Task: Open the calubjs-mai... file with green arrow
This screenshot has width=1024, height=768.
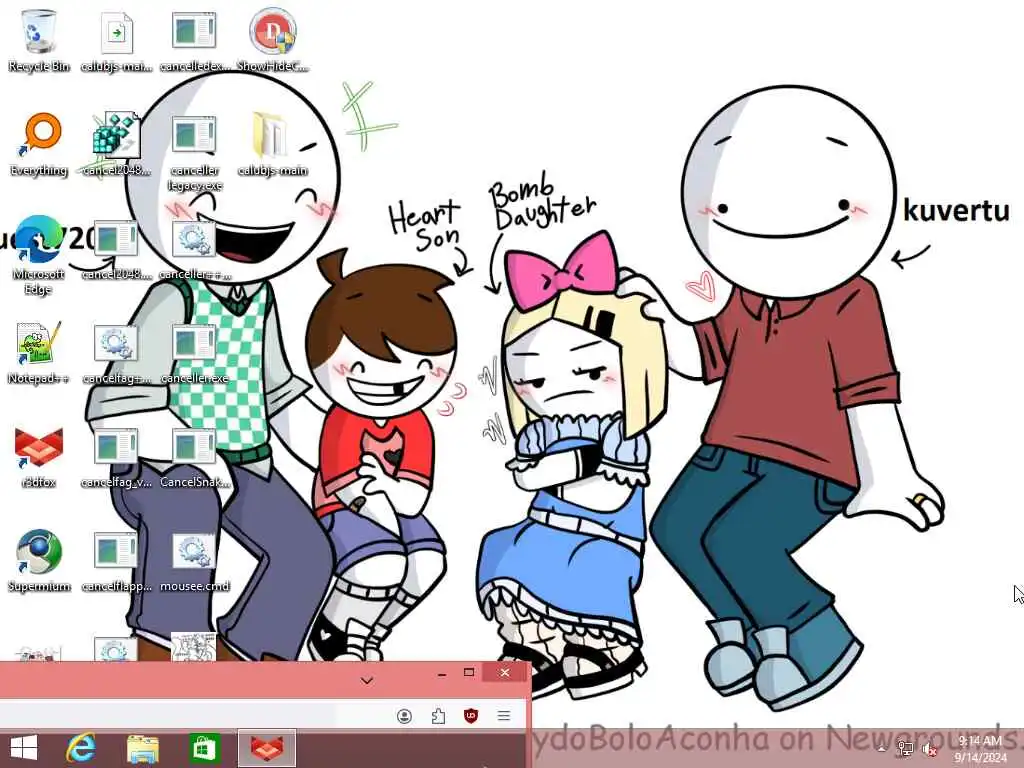Action: pyautogui.click(x=116, y=39)
